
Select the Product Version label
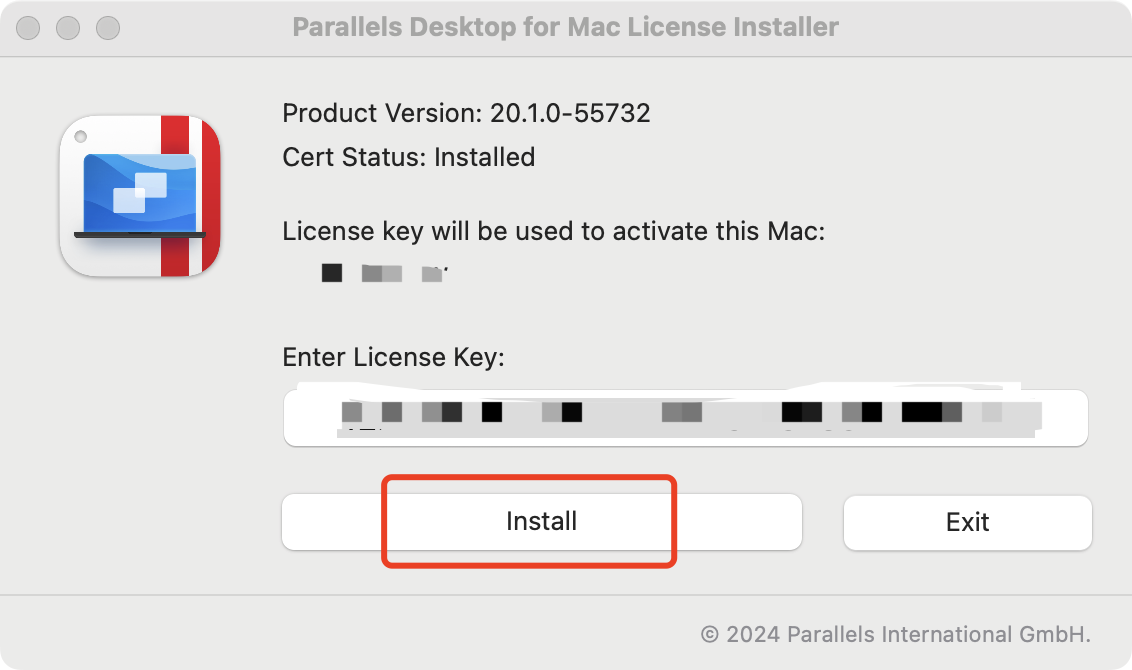(382, 113)
